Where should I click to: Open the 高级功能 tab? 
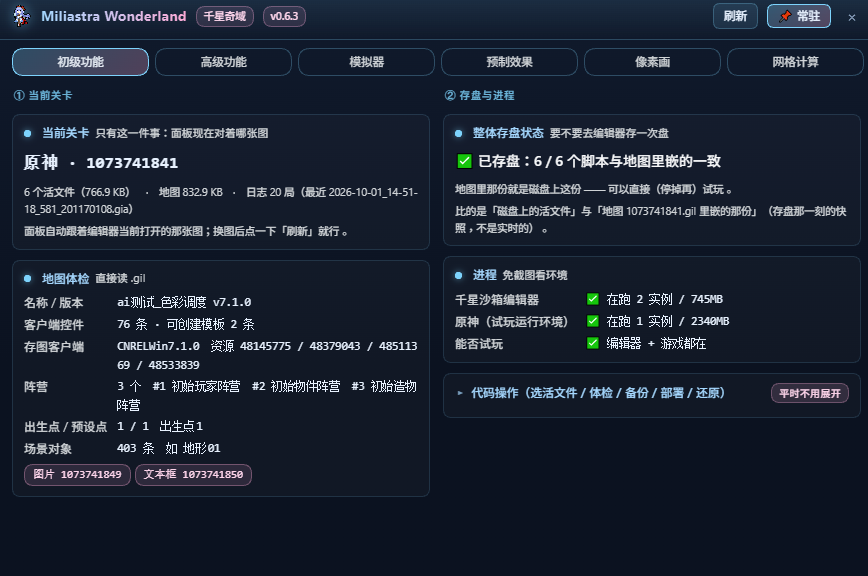pyautogui.click(x=223, y=62)
